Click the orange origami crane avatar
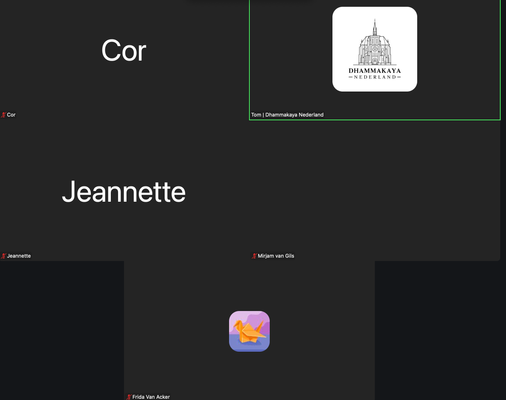The height and width of the screenshot is (400, 506). coord(249,331)
